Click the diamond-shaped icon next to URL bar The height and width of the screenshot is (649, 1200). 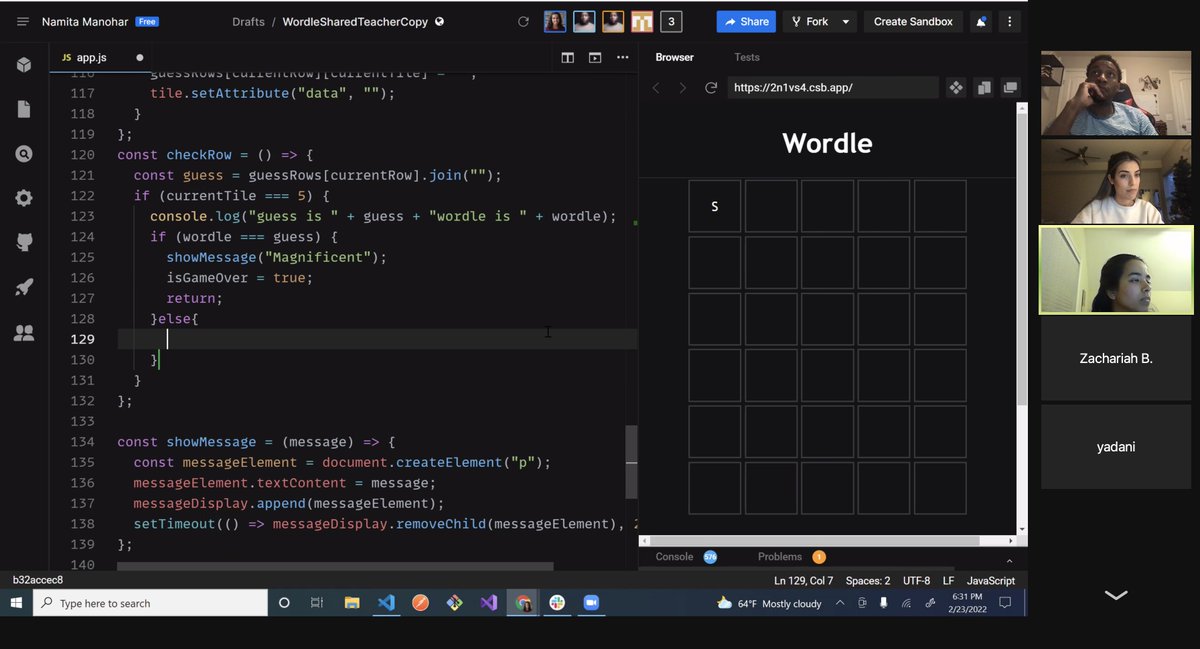point(956,88)
